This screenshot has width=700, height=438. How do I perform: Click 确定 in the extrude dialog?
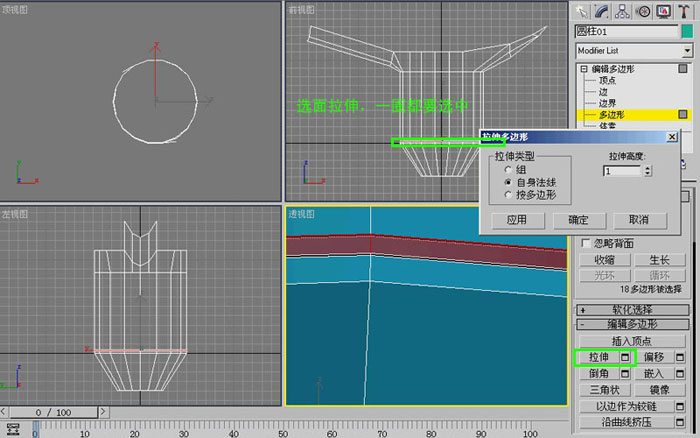pyautogui.click(x=579, y=220)
